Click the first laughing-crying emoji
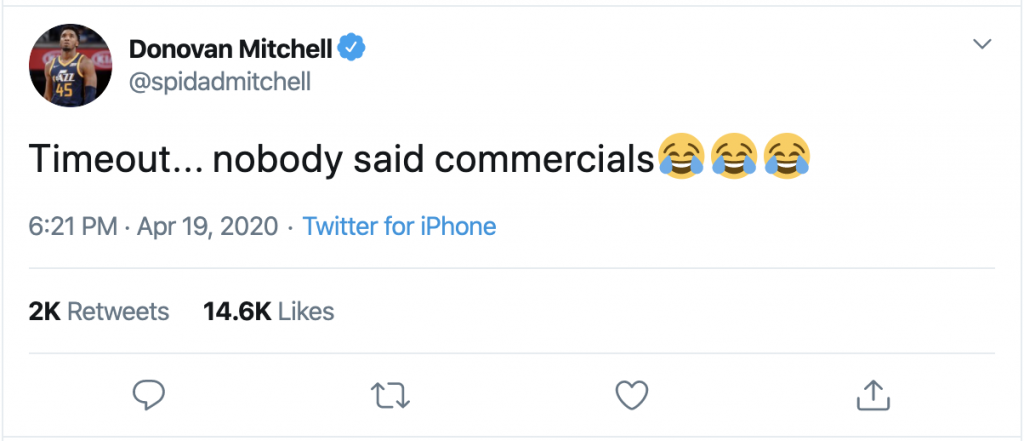The height and width of the screenshot is (441, 1024). point(680,158)
